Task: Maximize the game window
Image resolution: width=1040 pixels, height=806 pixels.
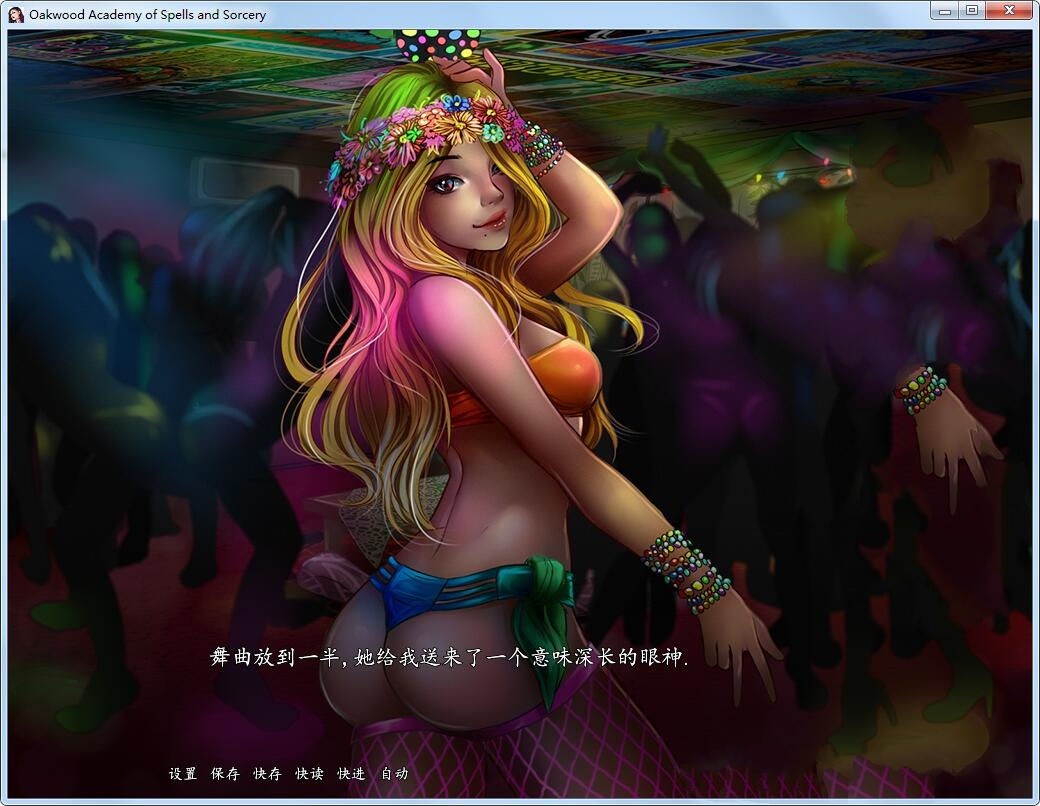Action: pyautogui.click(x=972, y=10)
